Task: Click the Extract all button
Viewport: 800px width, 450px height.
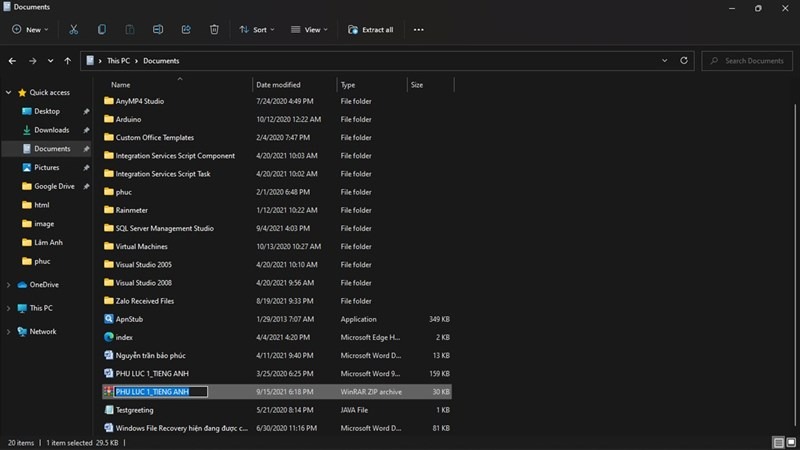Action: coord(370,30)
